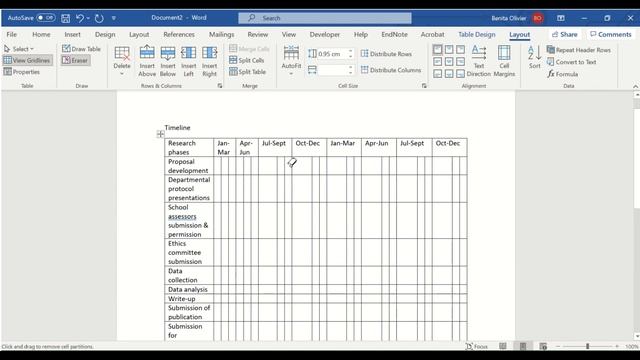This screenshot has height=360, width=640.
Task: Select Align Top Left alignment
Action: point(438,50)
